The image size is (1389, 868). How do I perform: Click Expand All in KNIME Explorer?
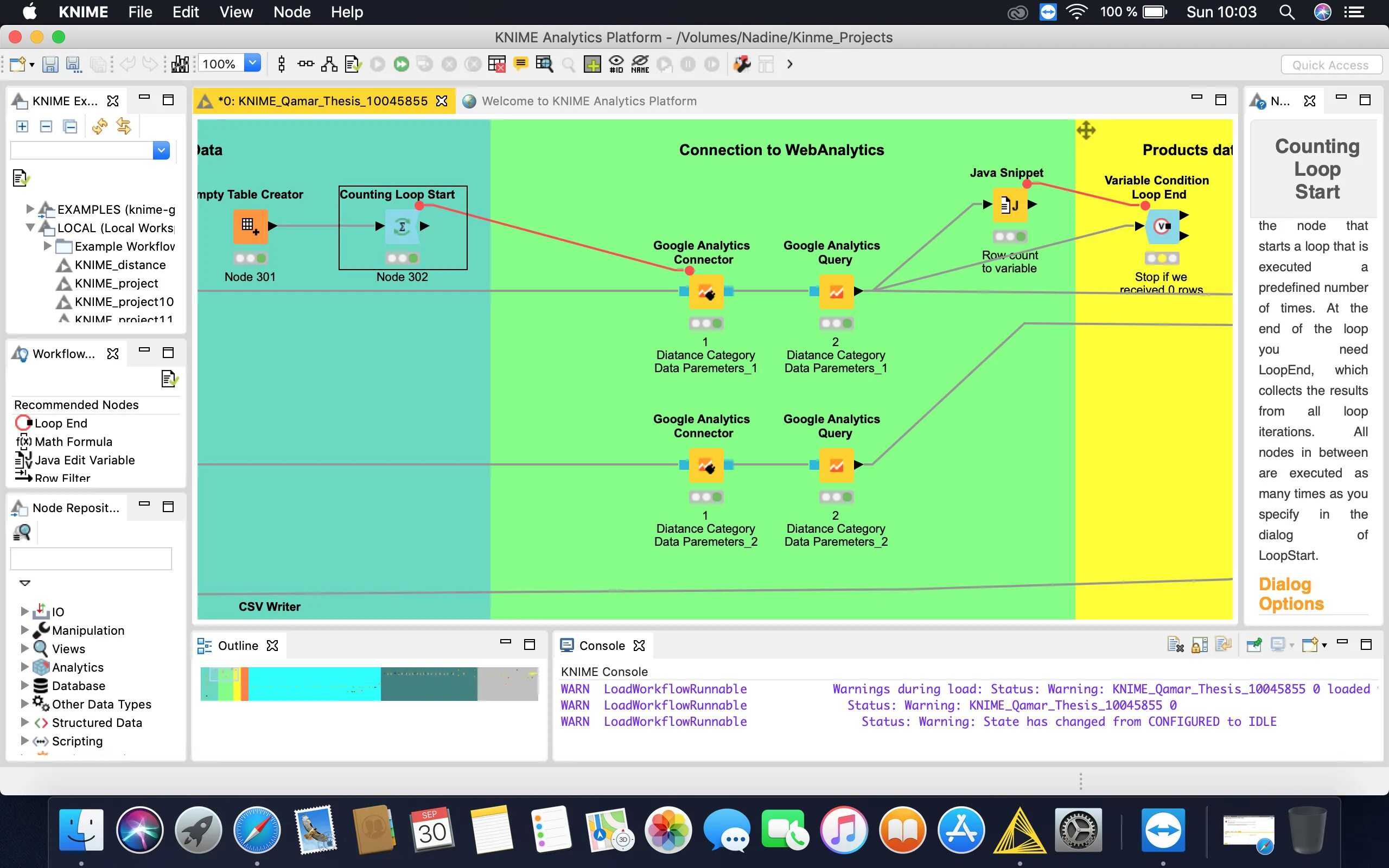[22, 126]
